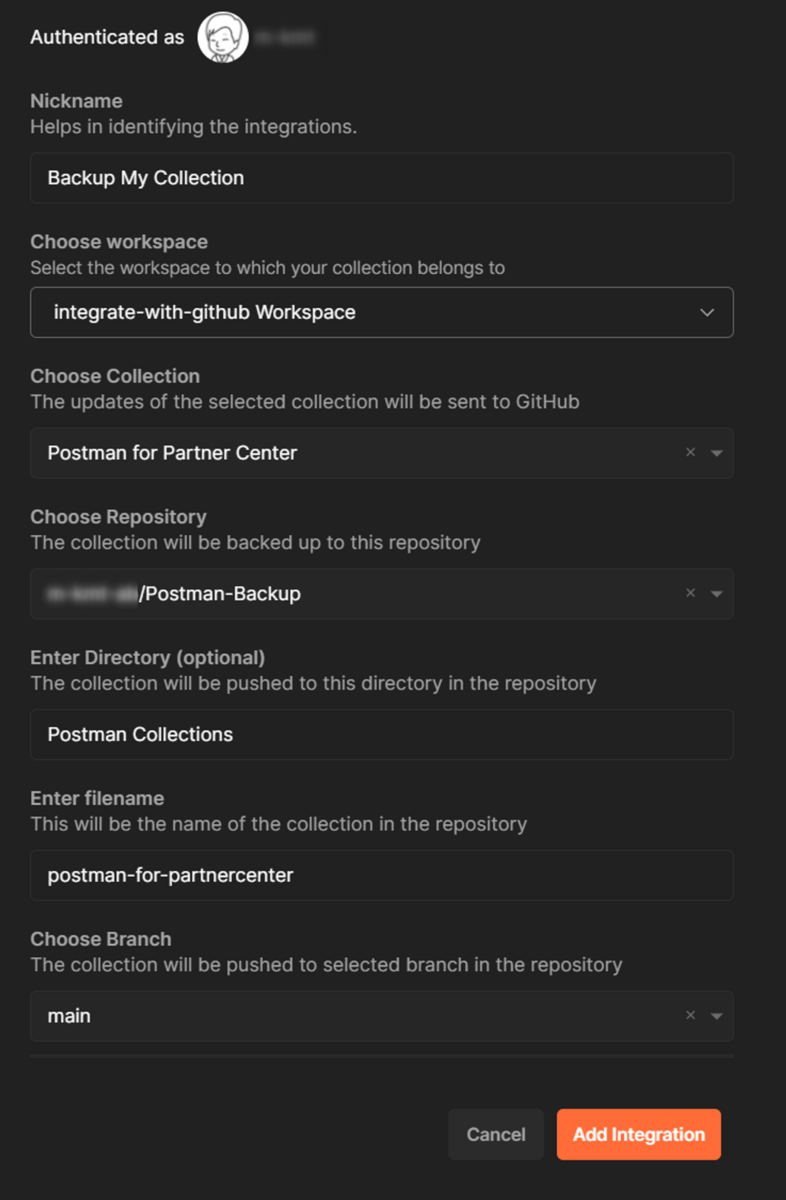The height and width of the screenshot is (1200, 786).
Task: Clear the selected repository with the x icon
Action: (690, 593)
